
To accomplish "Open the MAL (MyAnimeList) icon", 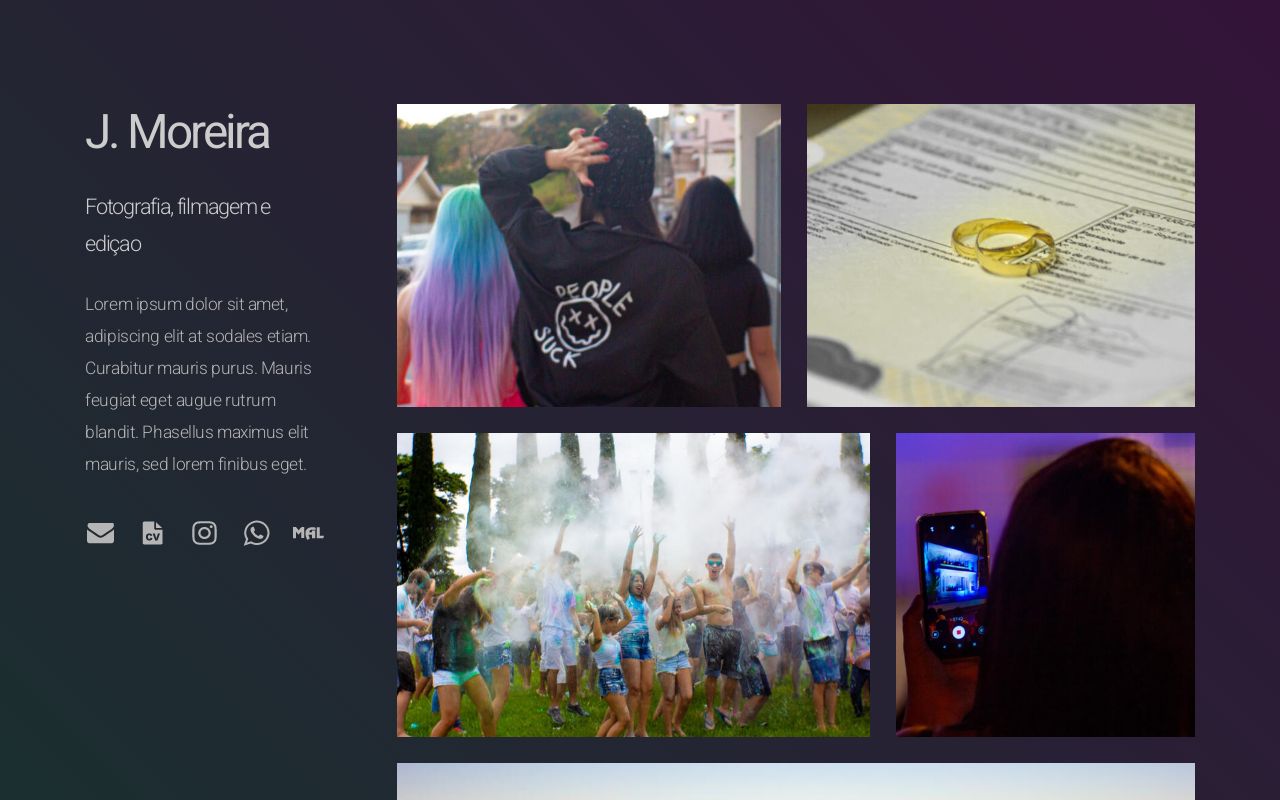I will [x=308, y=533].
